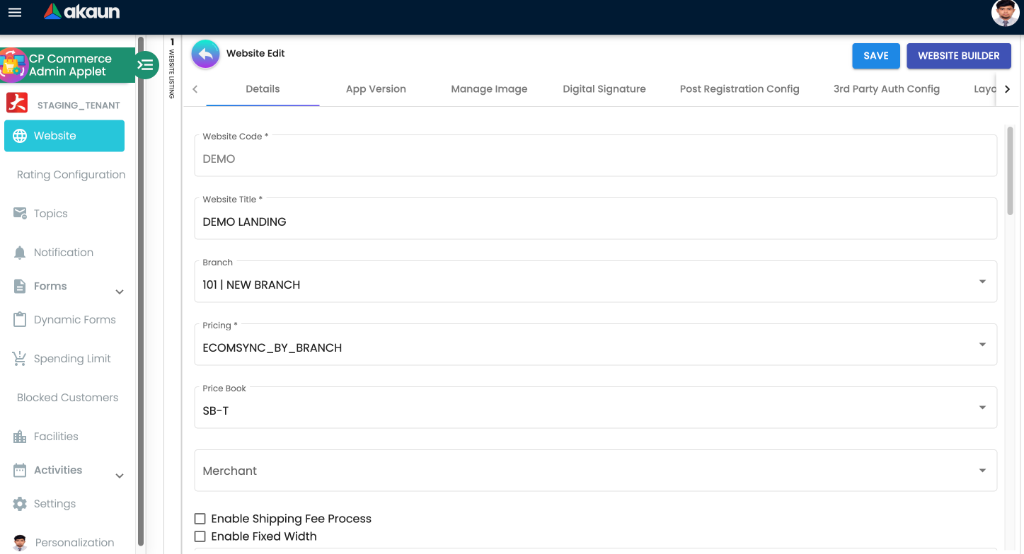Click the Website Code input field
Viewport: 1024px width, 554px height.
pos(596,155)
